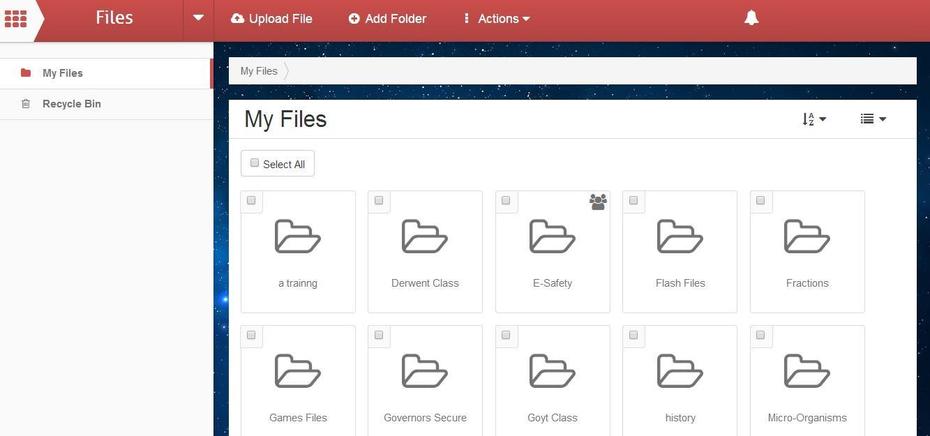Open the app launcher grid icon

tap(15, 18)
